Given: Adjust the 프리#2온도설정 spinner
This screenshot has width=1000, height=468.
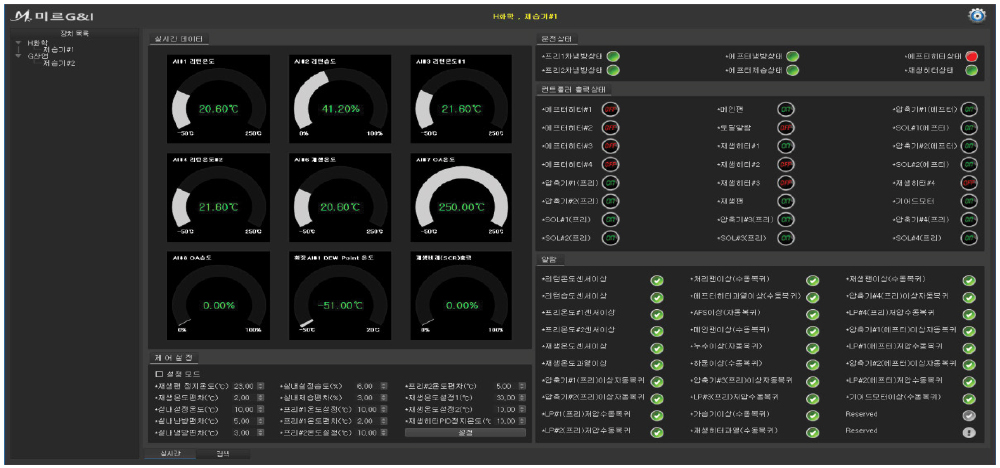Looking at the screenshot, I should 383,433.
